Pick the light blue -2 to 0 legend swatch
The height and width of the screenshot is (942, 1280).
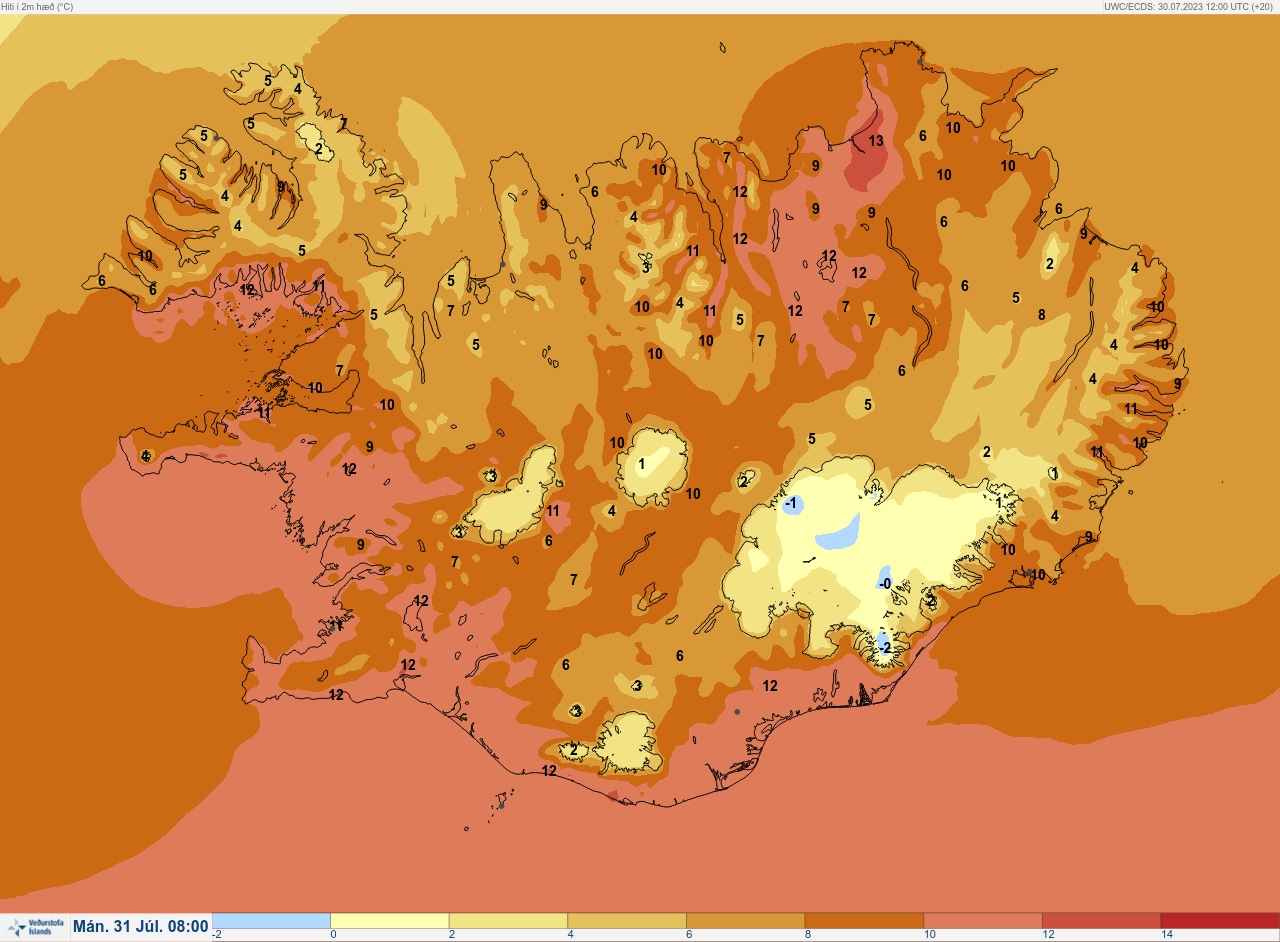271,921
